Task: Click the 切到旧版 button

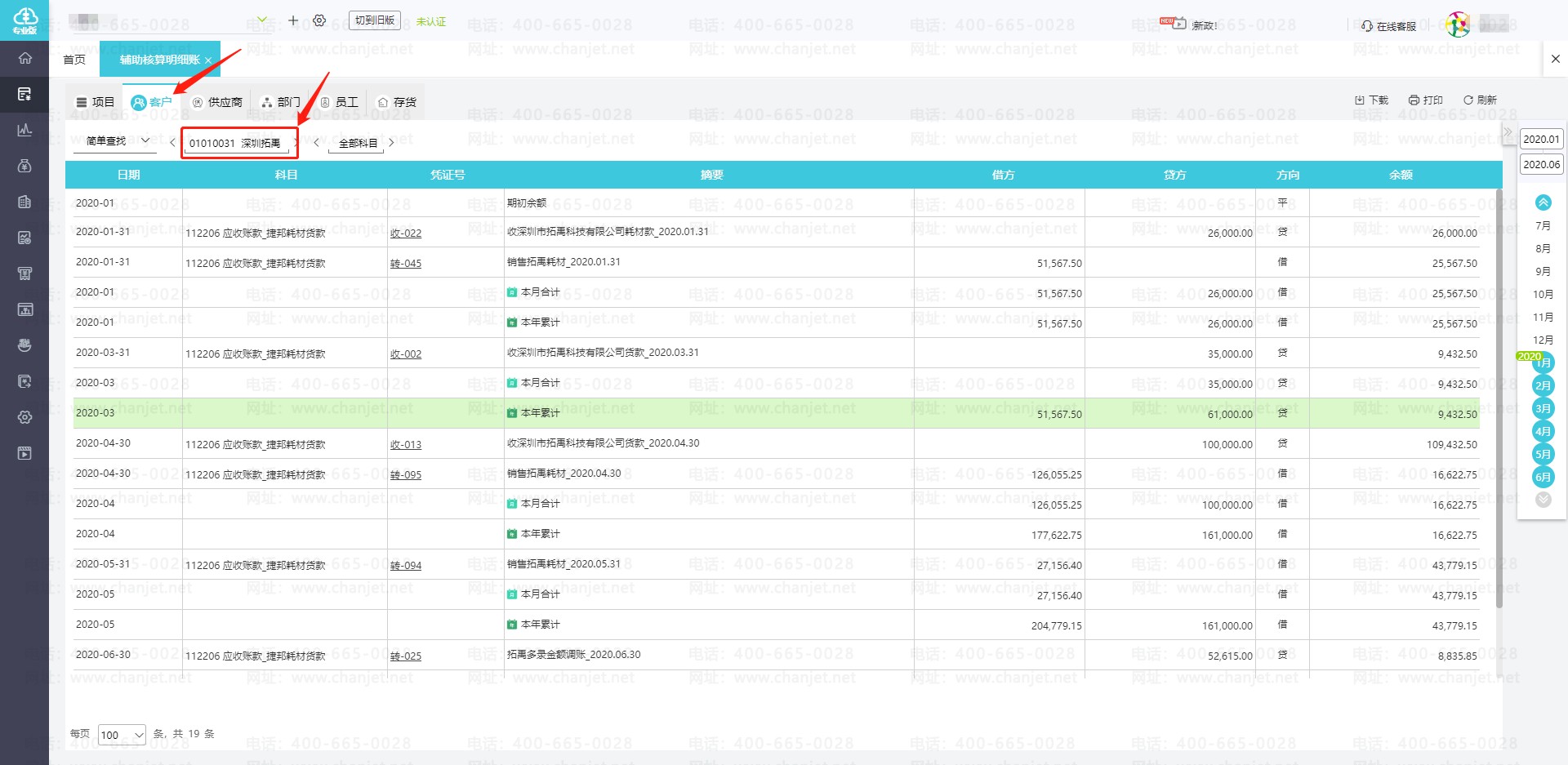Action: pyautogui.click(x=375, y=20)
